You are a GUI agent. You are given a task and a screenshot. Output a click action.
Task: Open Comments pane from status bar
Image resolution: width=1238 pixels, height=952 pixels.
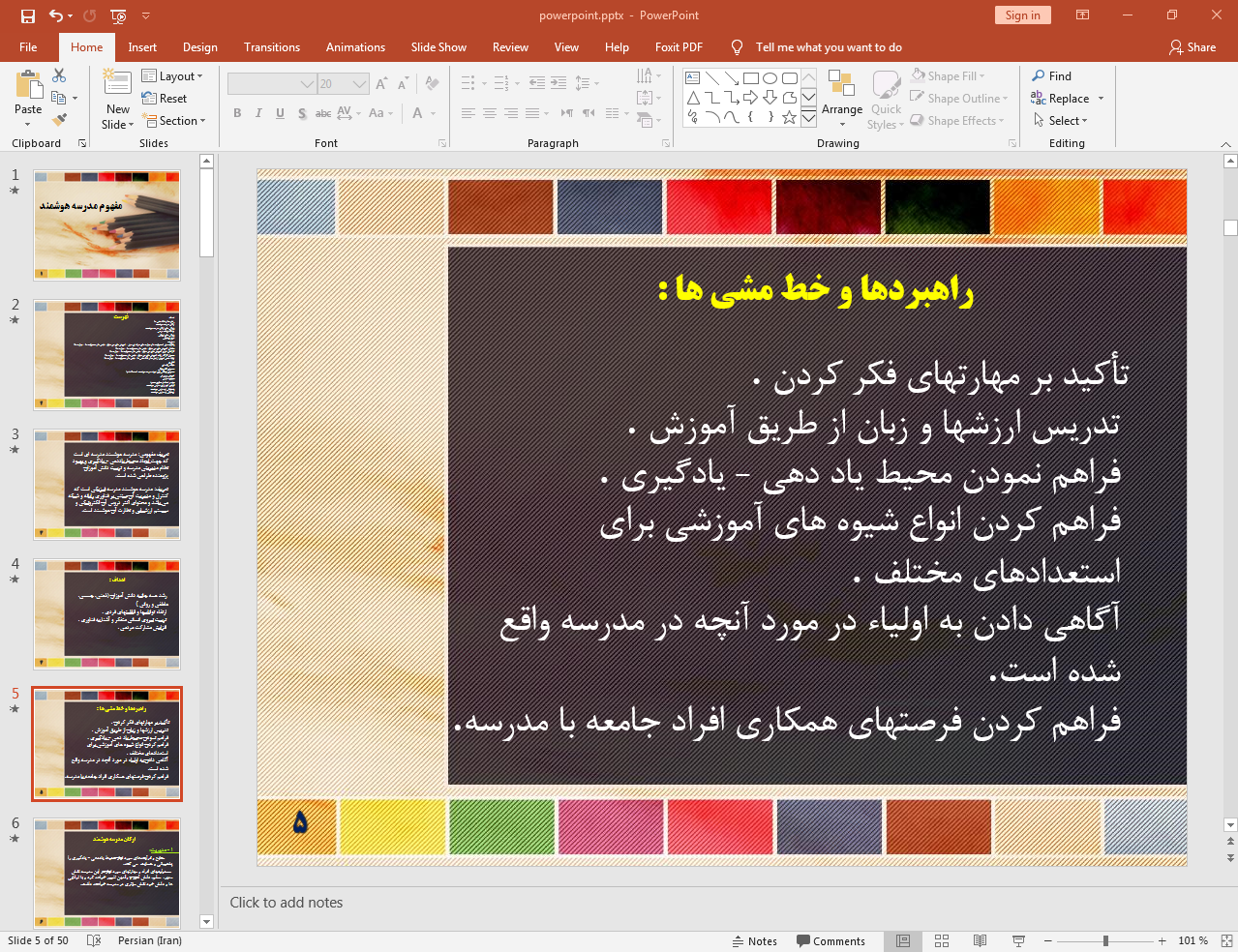pyautogui.click(x=830, y=941)
